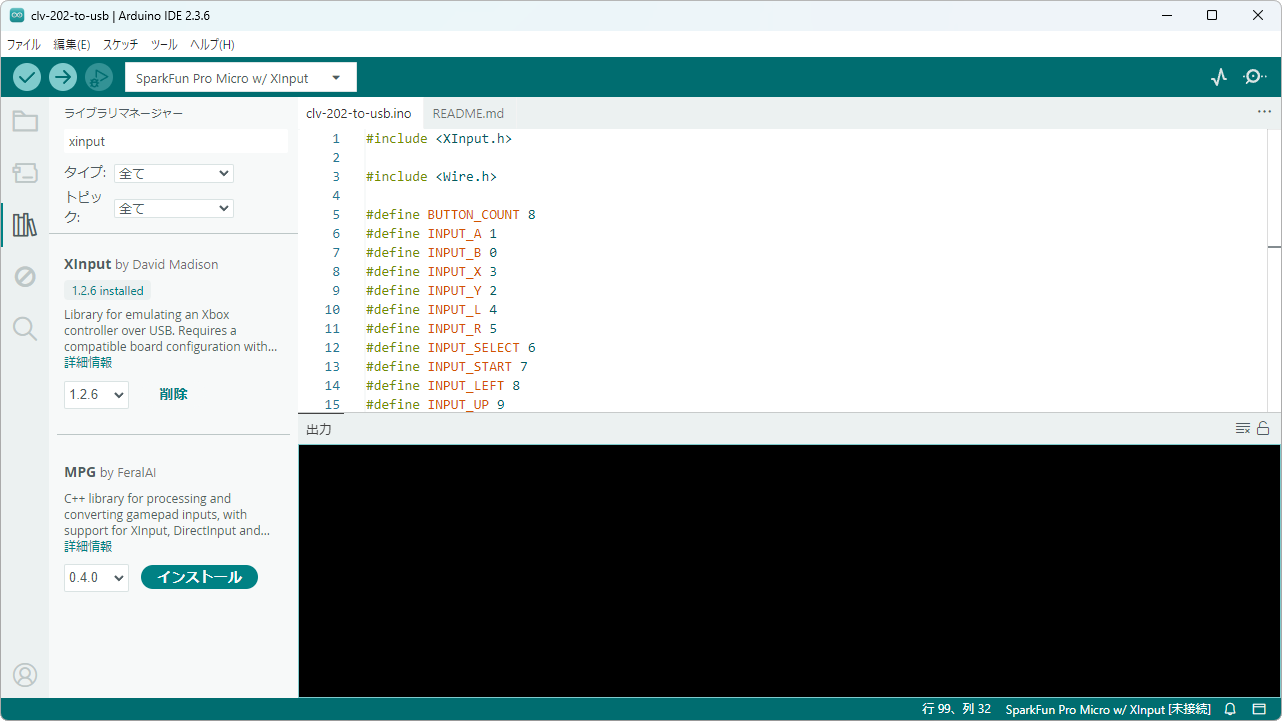
Task: Open the Sketchbook folder panel
Action: coord(25,122)
